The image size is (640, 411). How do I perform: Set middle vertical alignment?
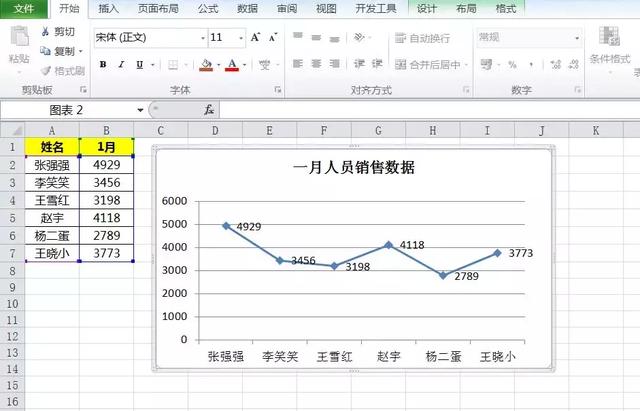point(316,38)
